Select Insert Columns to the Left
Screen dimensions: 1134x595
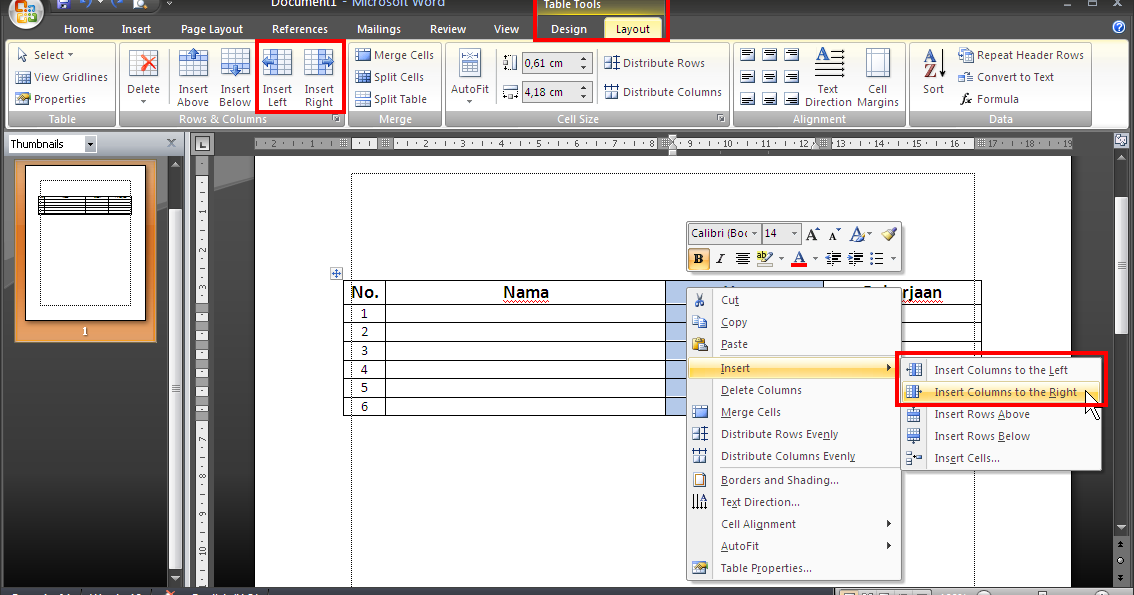pyautogui.click(x=1002, y=370)
